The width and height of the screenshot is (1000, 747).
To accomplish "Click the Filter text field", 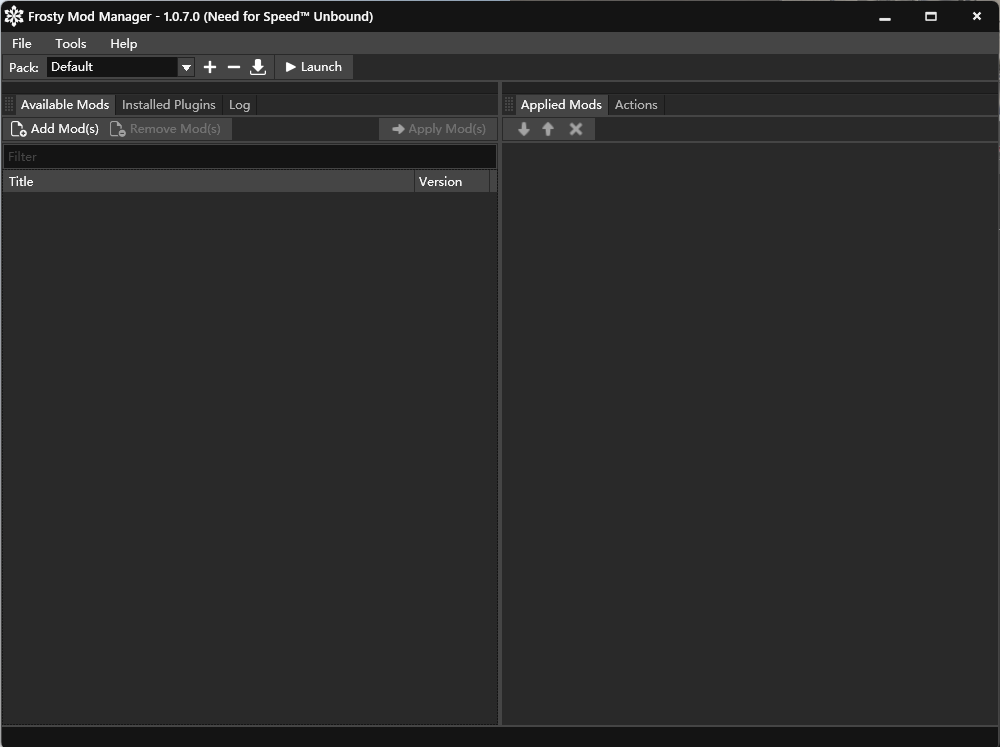I will pos(250,156).
